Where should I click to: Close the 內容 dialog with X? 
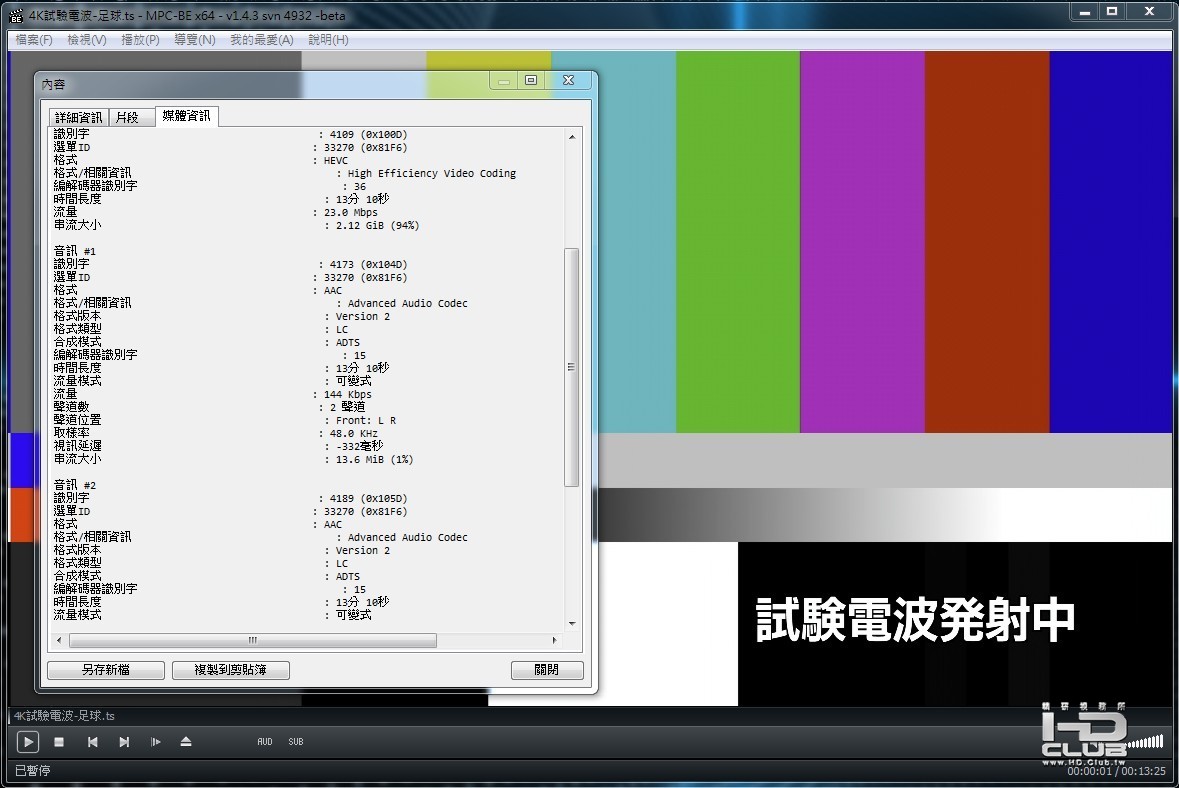(x=569, y=80)
